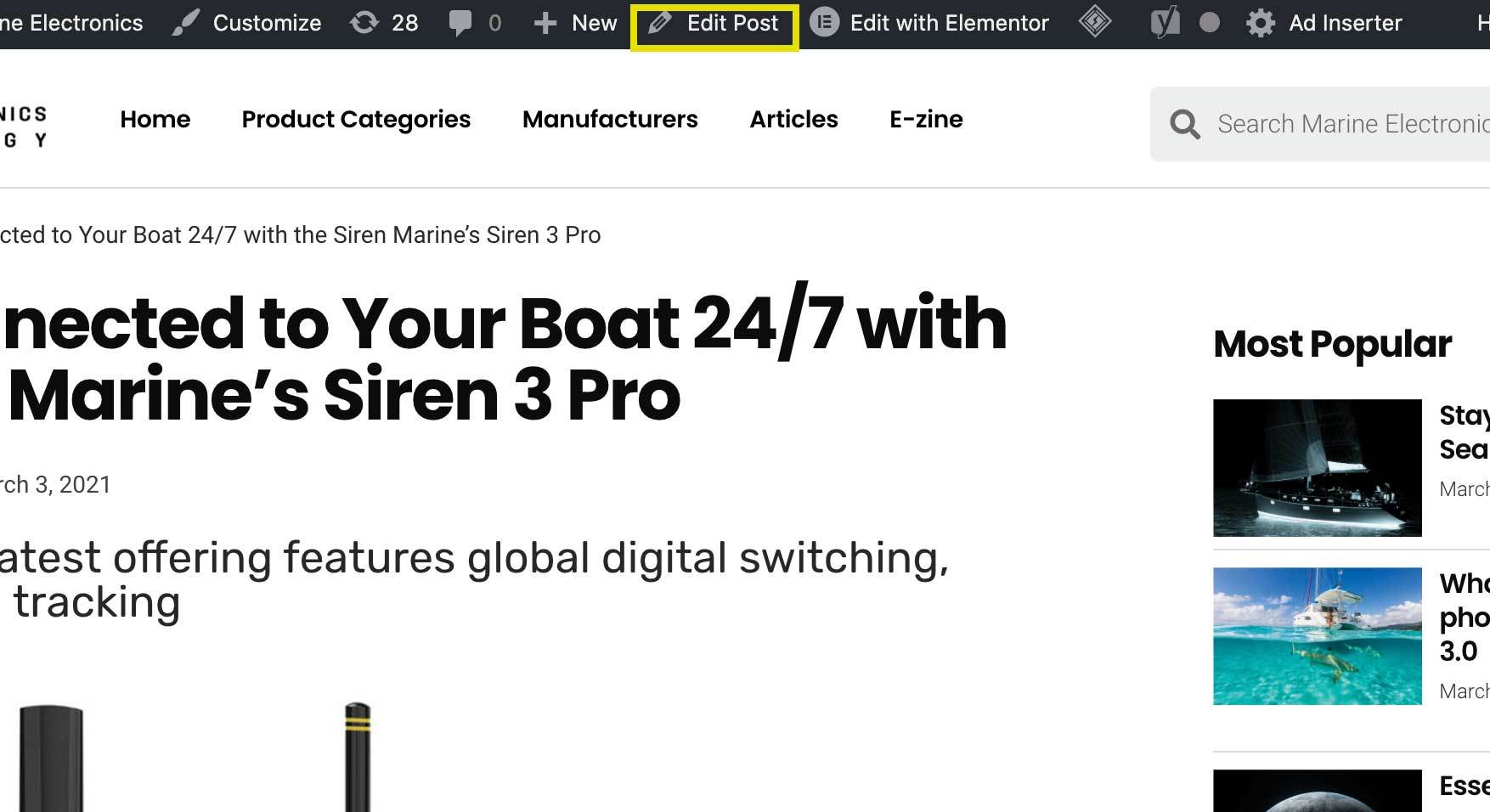Click the Elementor logo icon
The width and height of the screenshot is (1490, 812).
(824, 22)
